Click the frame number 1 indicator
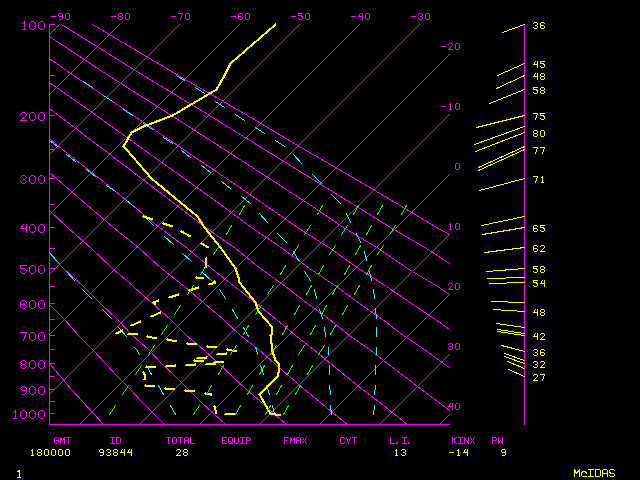 click(x=19, y=472)
